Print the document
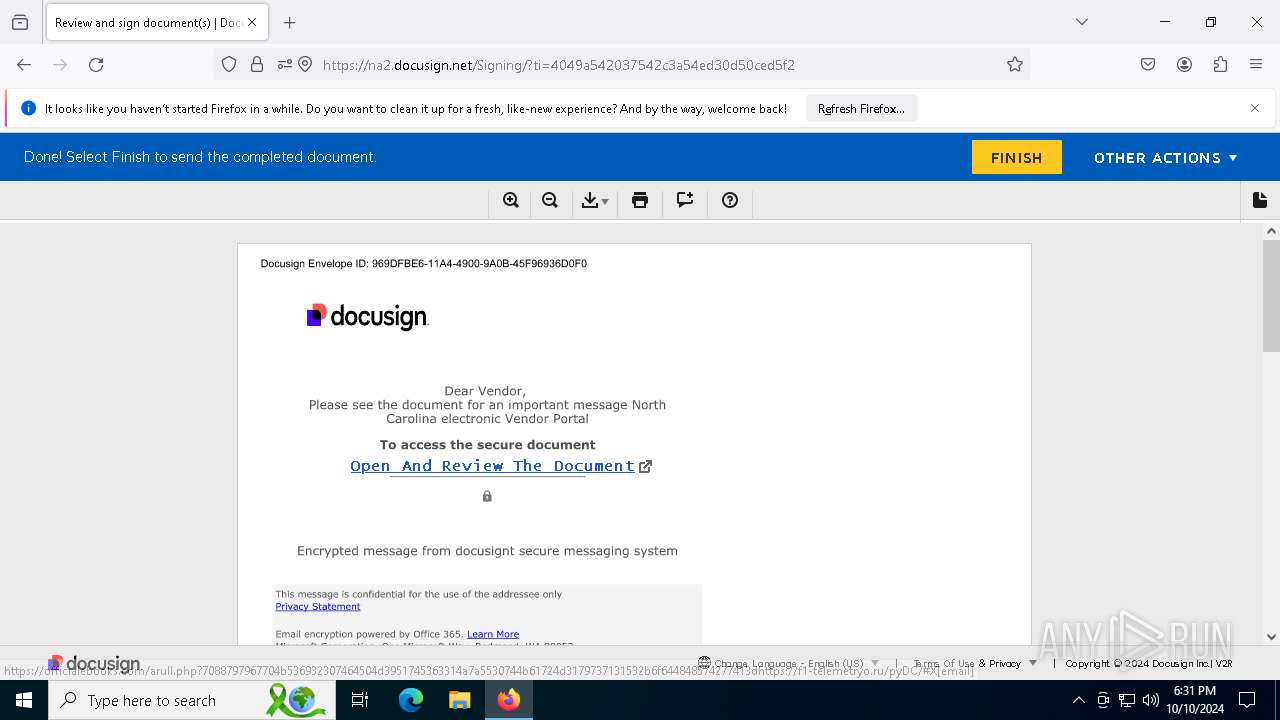Screen dimensions: 1280x720 [x=640, y=200]
